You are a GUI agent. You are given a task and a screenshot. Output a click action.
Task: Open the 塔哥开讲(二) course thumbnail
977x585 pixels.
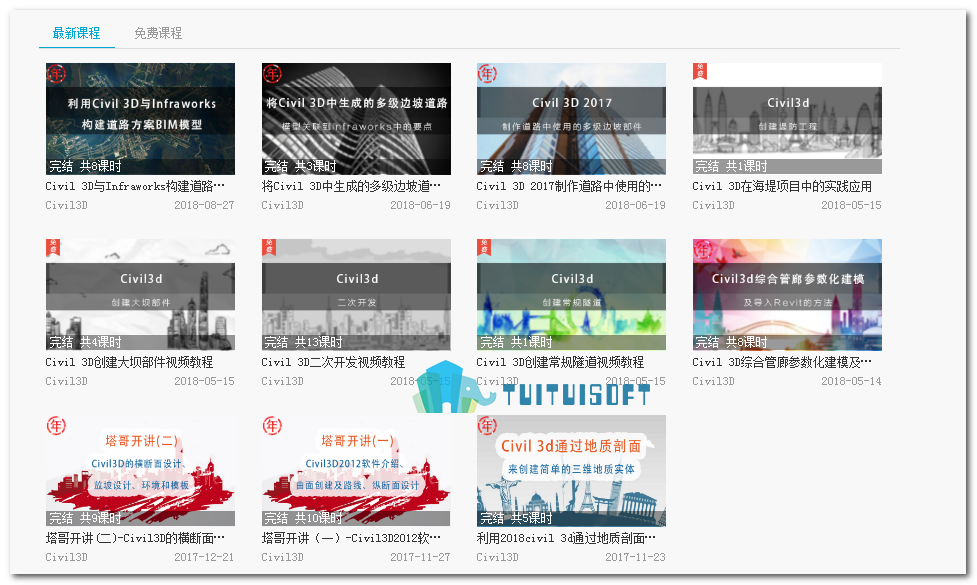pos(140,471)
